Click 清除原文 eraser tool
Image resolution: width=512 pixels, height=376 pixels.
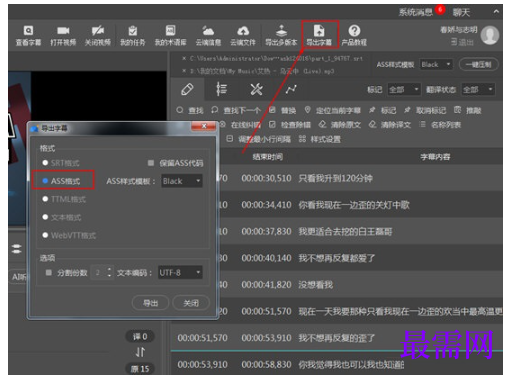pyautogui.click(x=340, y=125)
